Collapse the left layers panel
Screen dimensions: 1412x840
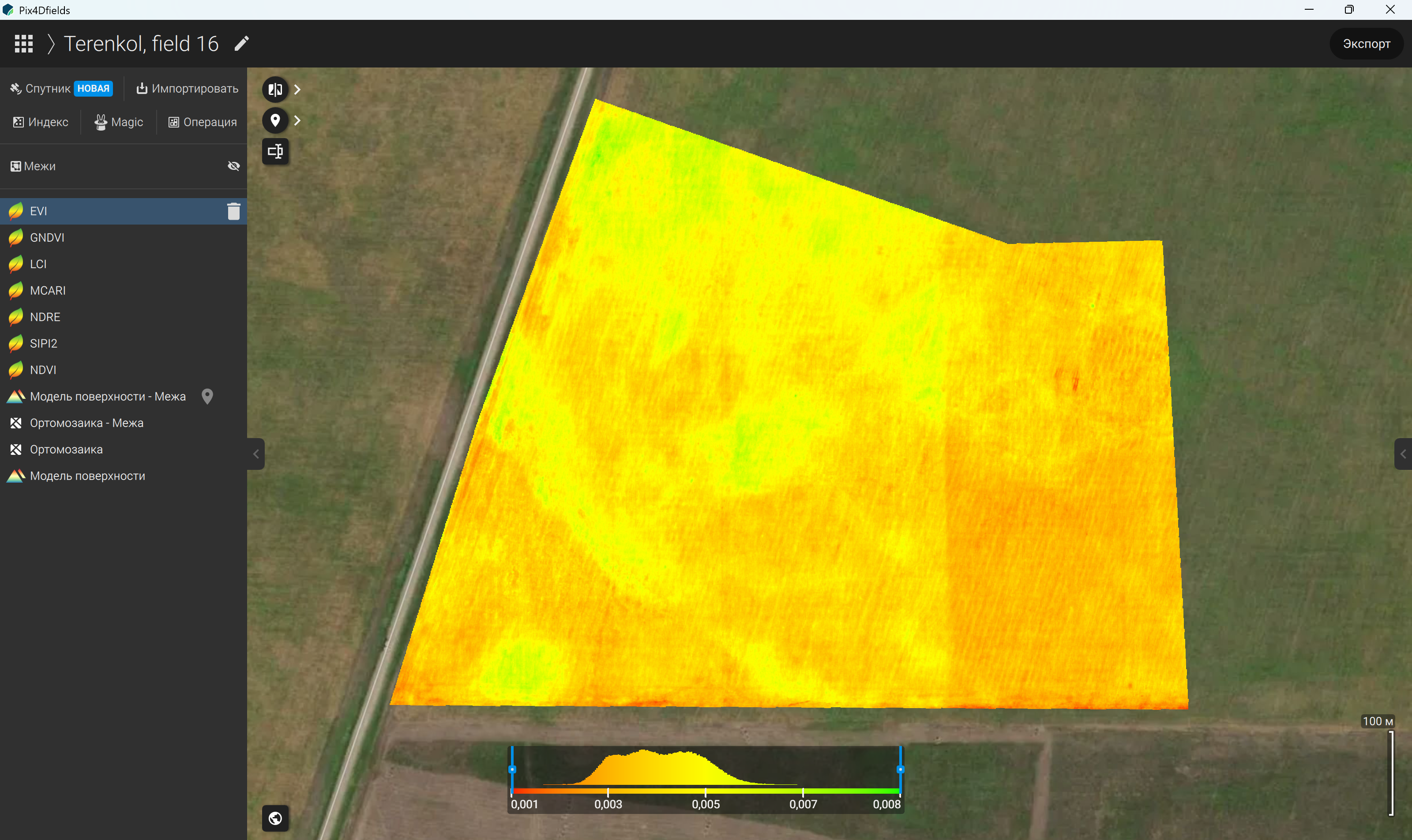[256, 454]
